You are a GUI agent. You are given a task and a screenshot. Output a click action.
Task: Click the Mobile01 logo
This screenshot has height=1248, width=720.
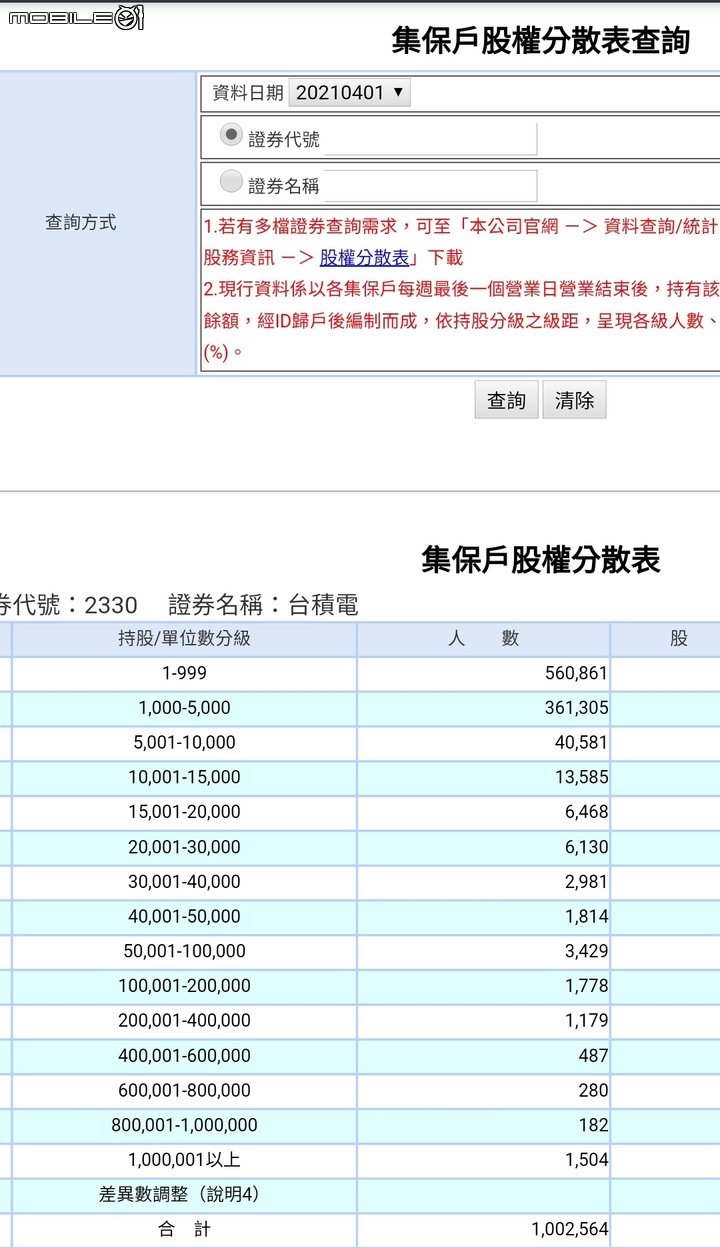click(76, 17)
